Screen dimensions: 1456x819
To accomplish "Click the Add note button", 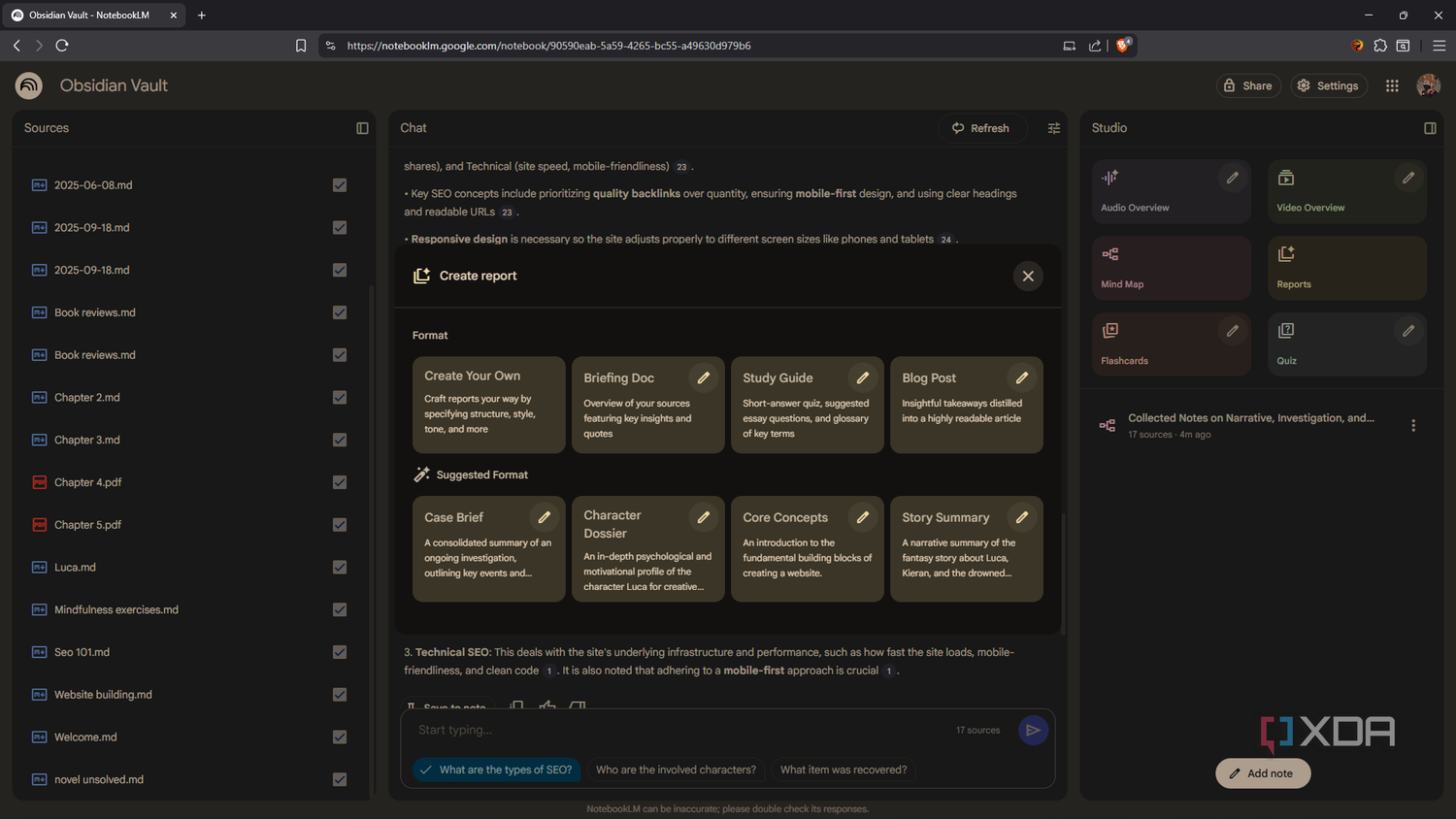I will click(1263, 773).
